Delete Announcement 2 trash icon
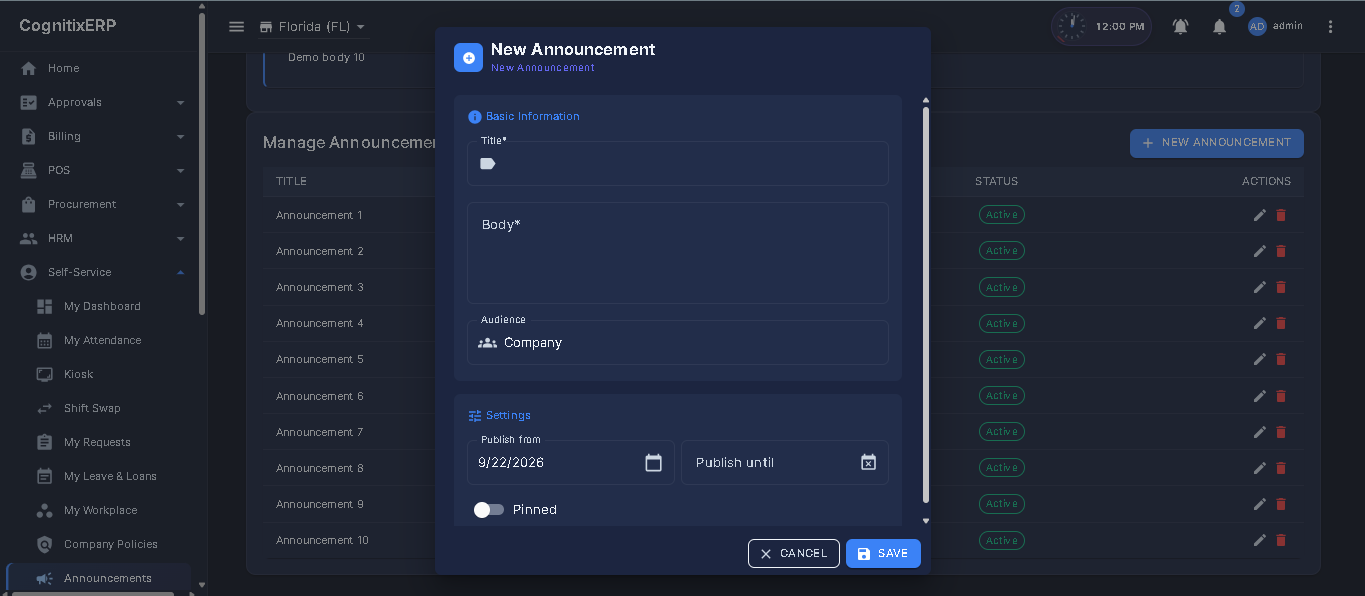This screenshot has height=596, width=1365. coord(1281,251)
